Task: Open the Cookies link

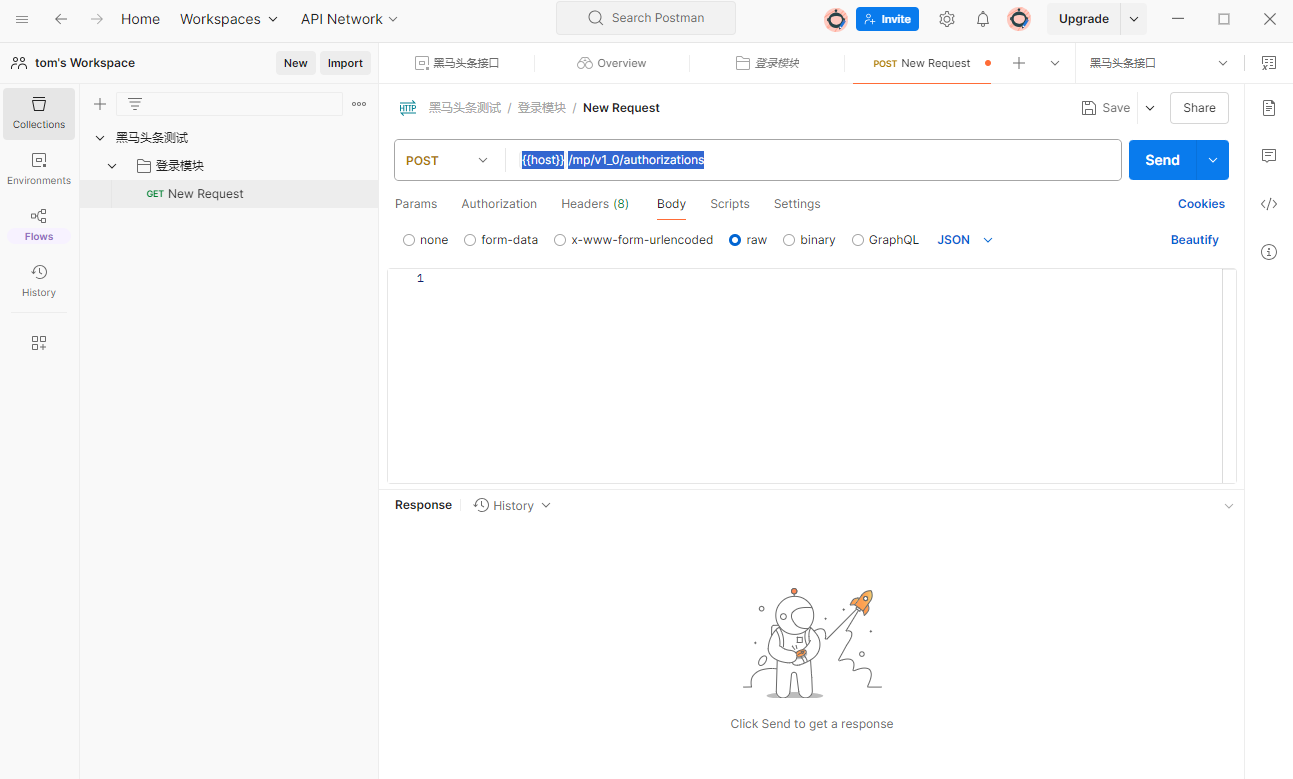Action: (x=1201, y=204)
